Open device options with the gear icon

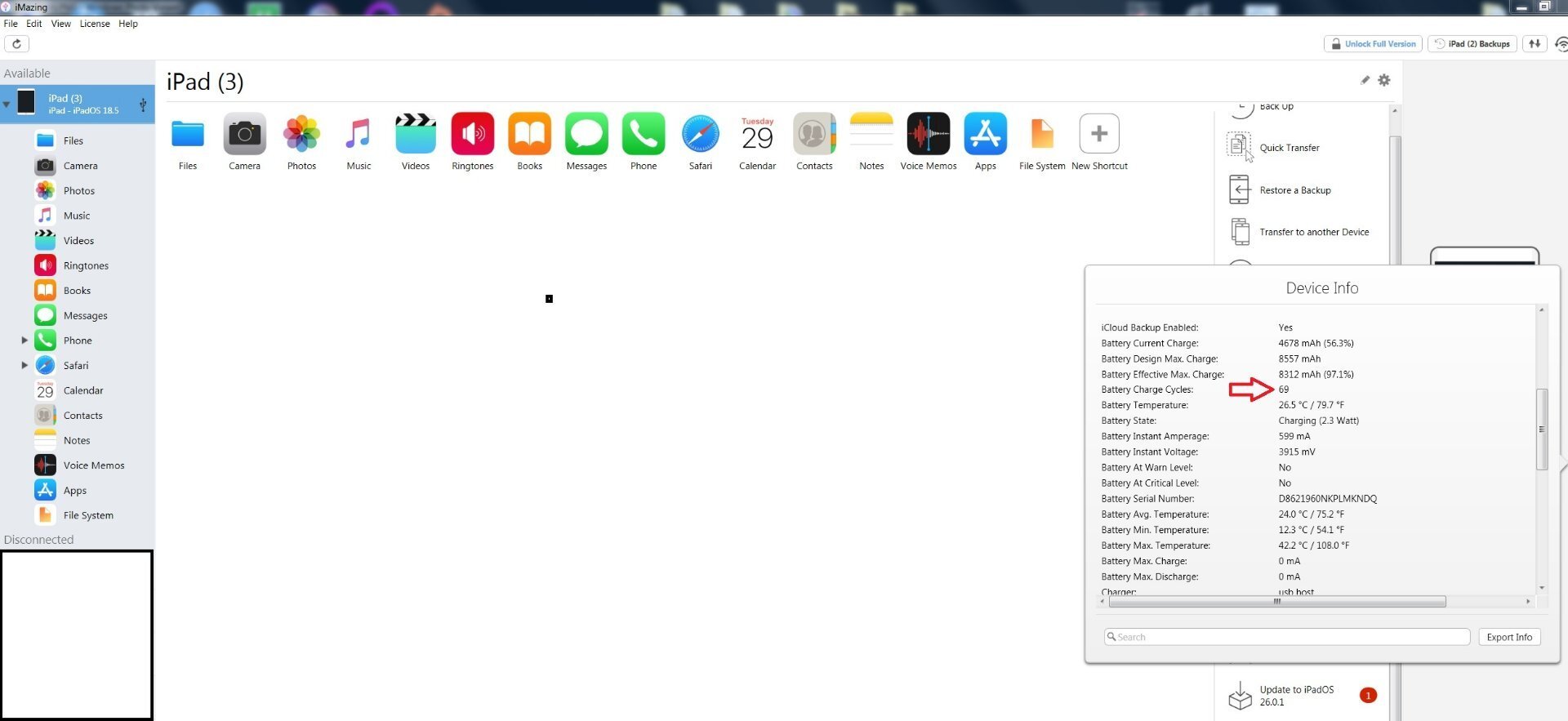(1384, 80)
